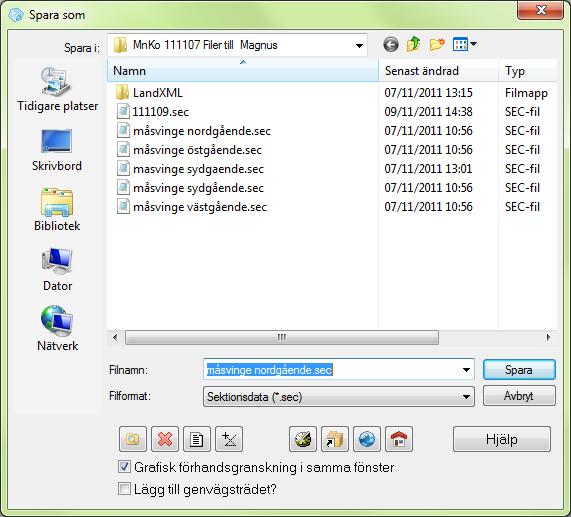Go back with the round arrow icon
Image resolution: width=571 pixels, height=517 pixels.
pos(391,45)
